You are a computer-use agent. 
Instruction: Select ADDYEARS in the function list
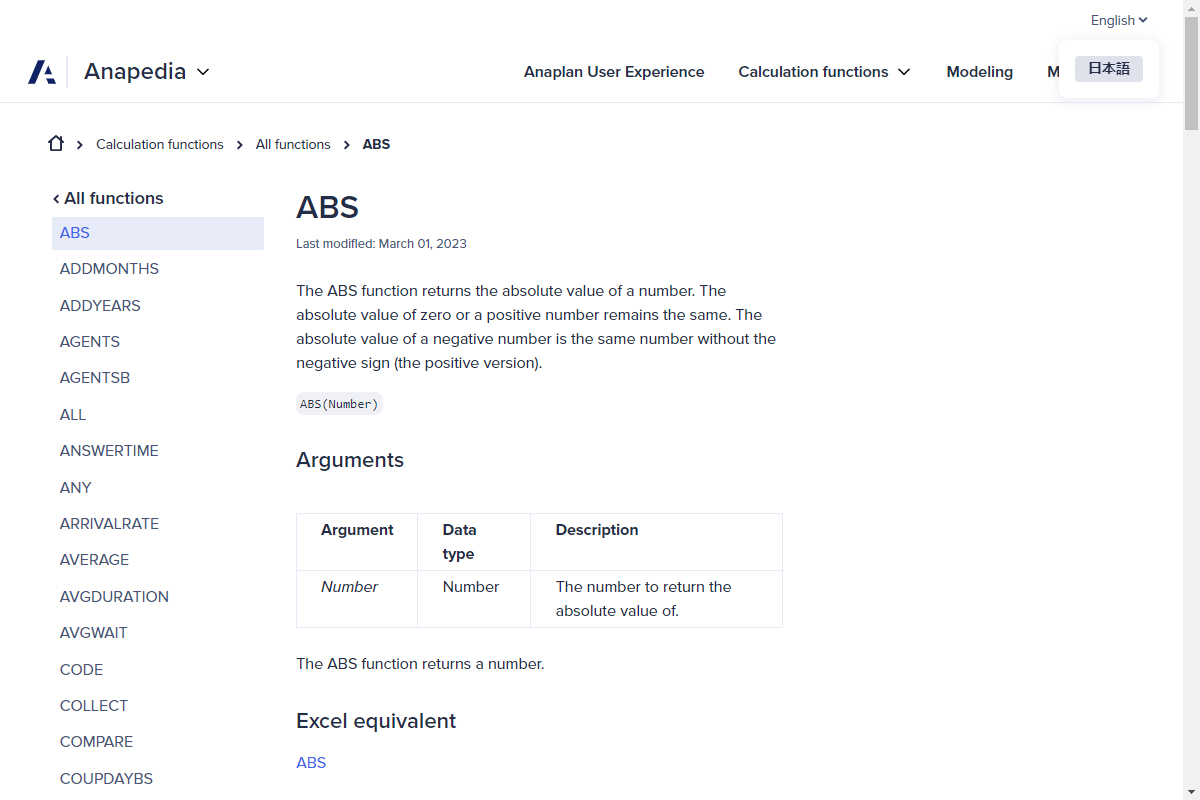pos(100,305)
